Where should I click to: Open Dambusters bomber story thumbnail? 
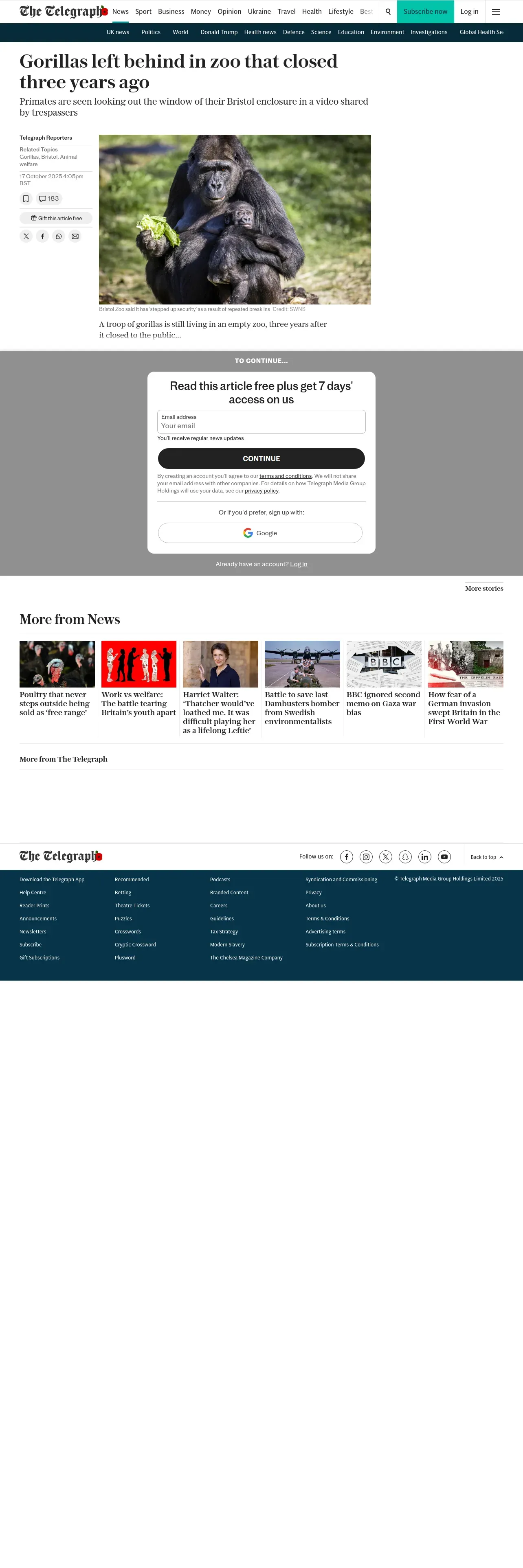tap(303, 664)
